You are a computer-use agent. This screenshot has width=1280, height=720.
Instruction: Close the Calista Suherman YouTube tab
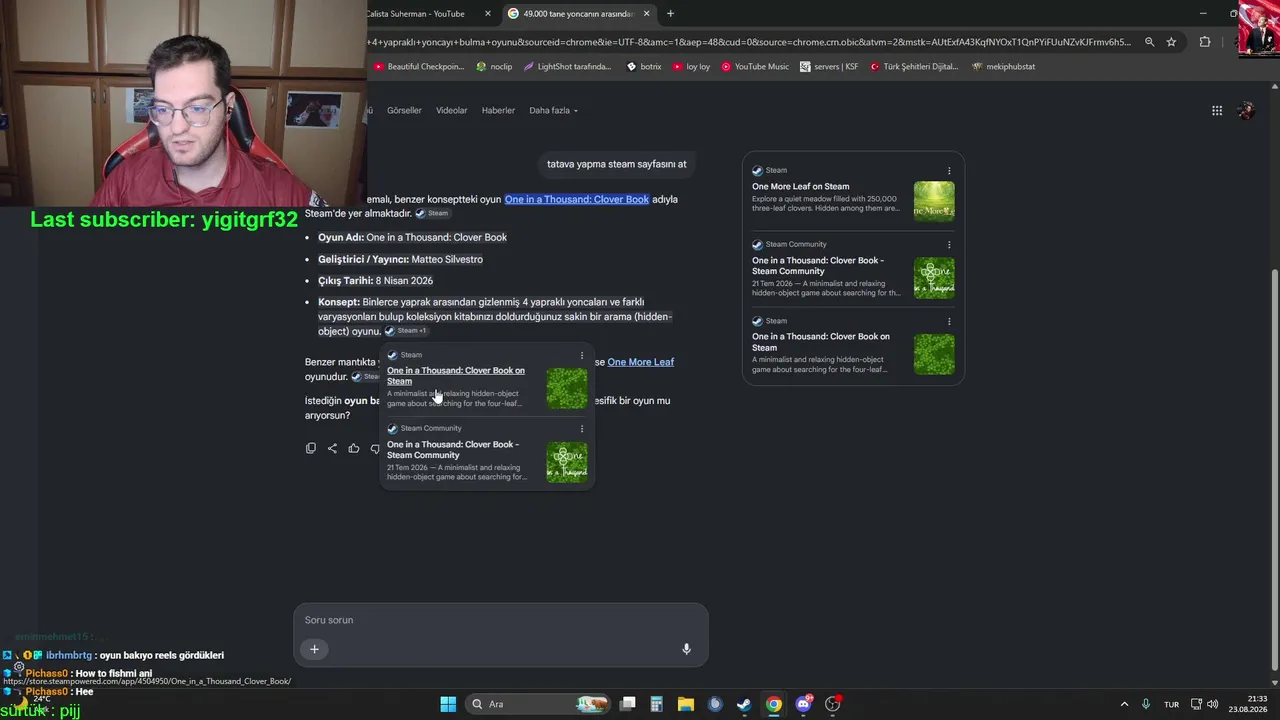[488, 14]
